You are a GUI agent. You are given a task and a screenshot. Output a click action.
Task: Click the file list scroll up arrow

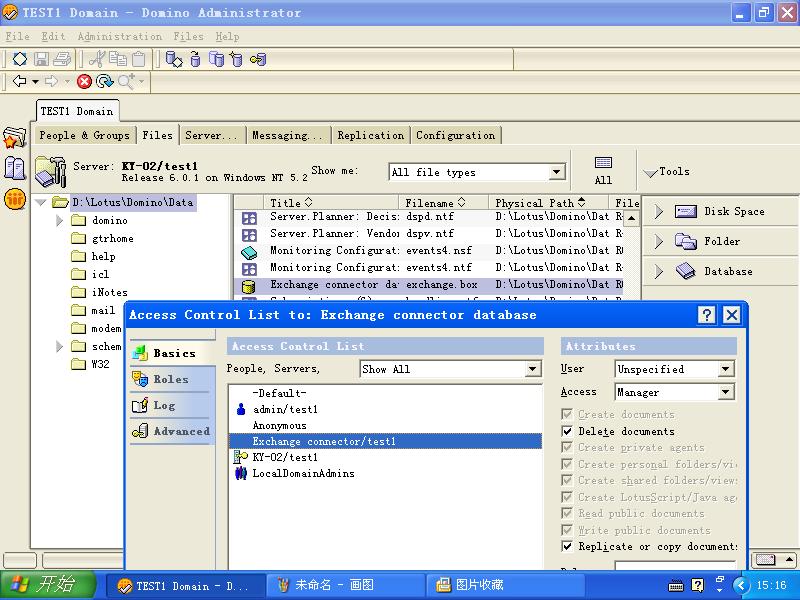632,218
